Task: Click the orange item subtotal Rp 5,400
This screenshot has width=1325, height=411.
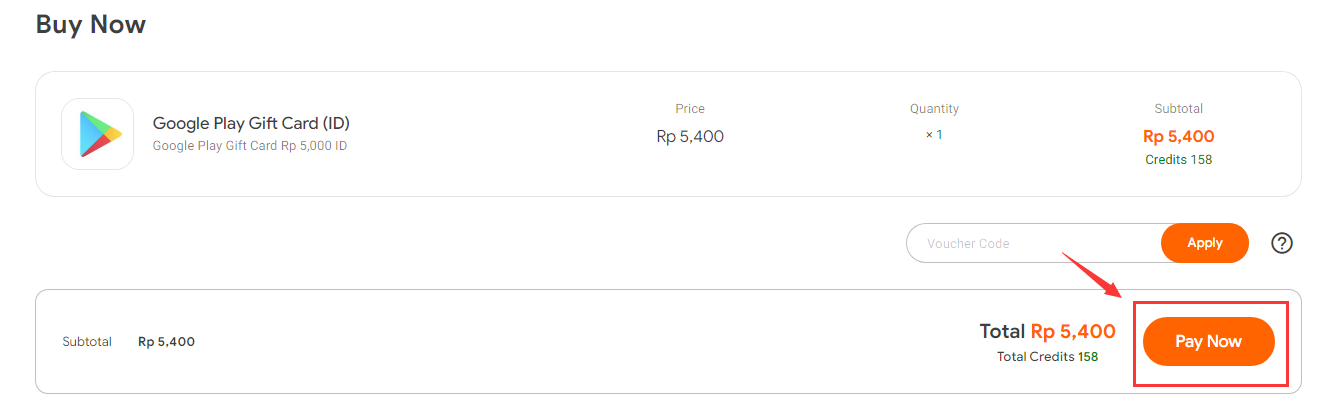Action: [1179, 137]
